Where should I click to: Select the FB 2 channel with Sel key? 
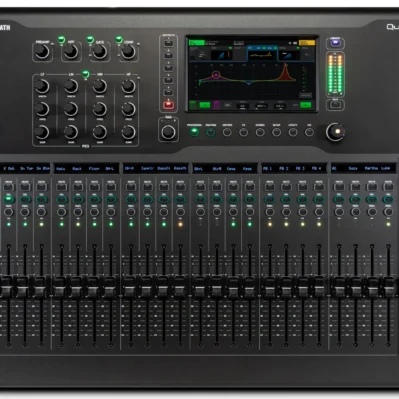point(286,199)
